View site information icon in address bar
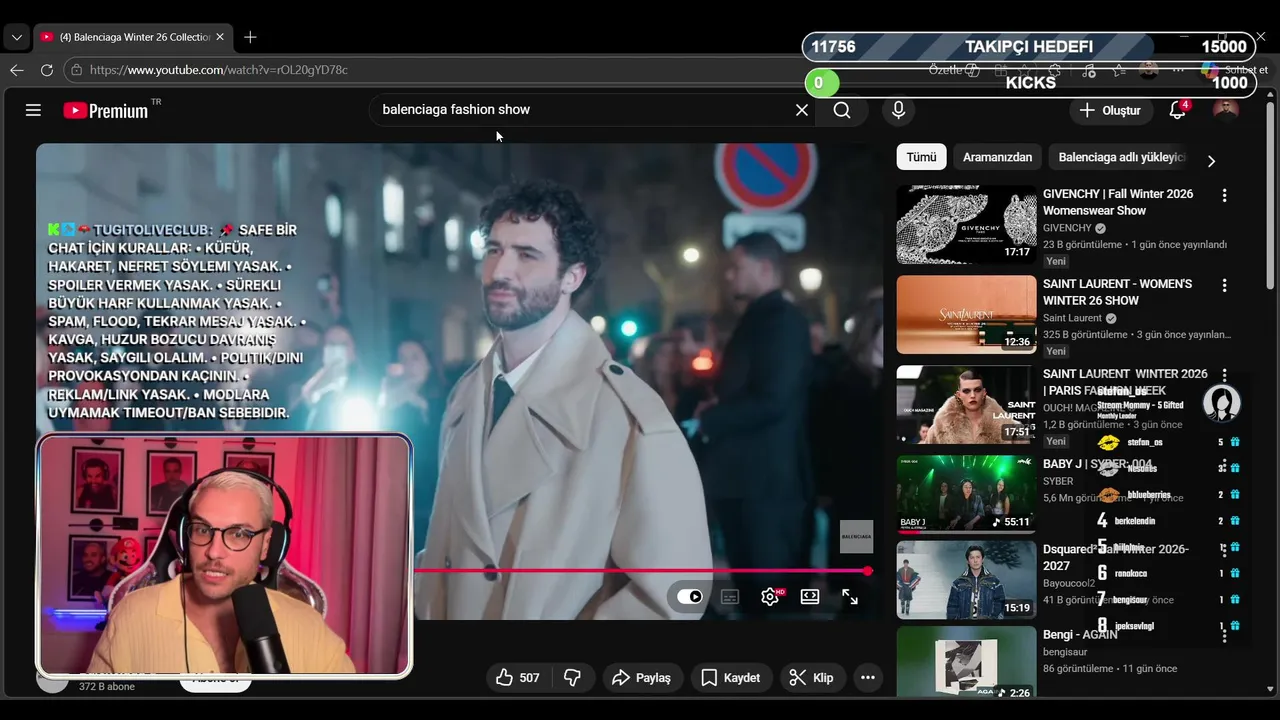Image resolution: width=1280 pixels, height=720 pixels. click(x=76, y=70)
